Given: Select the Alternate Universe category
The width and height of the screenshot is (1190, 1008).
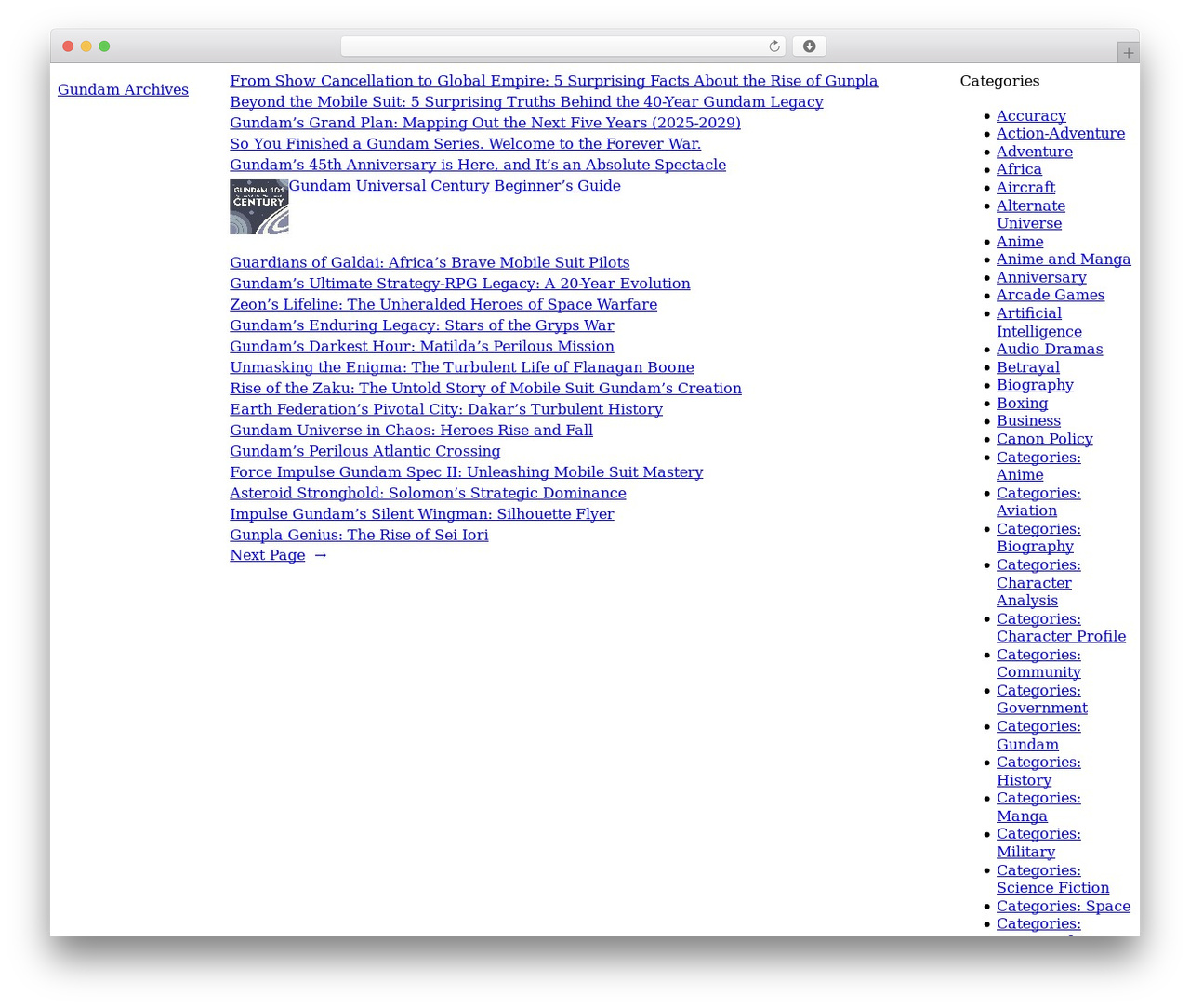Looking at the screenshot, I should [x=1031, y=215].
